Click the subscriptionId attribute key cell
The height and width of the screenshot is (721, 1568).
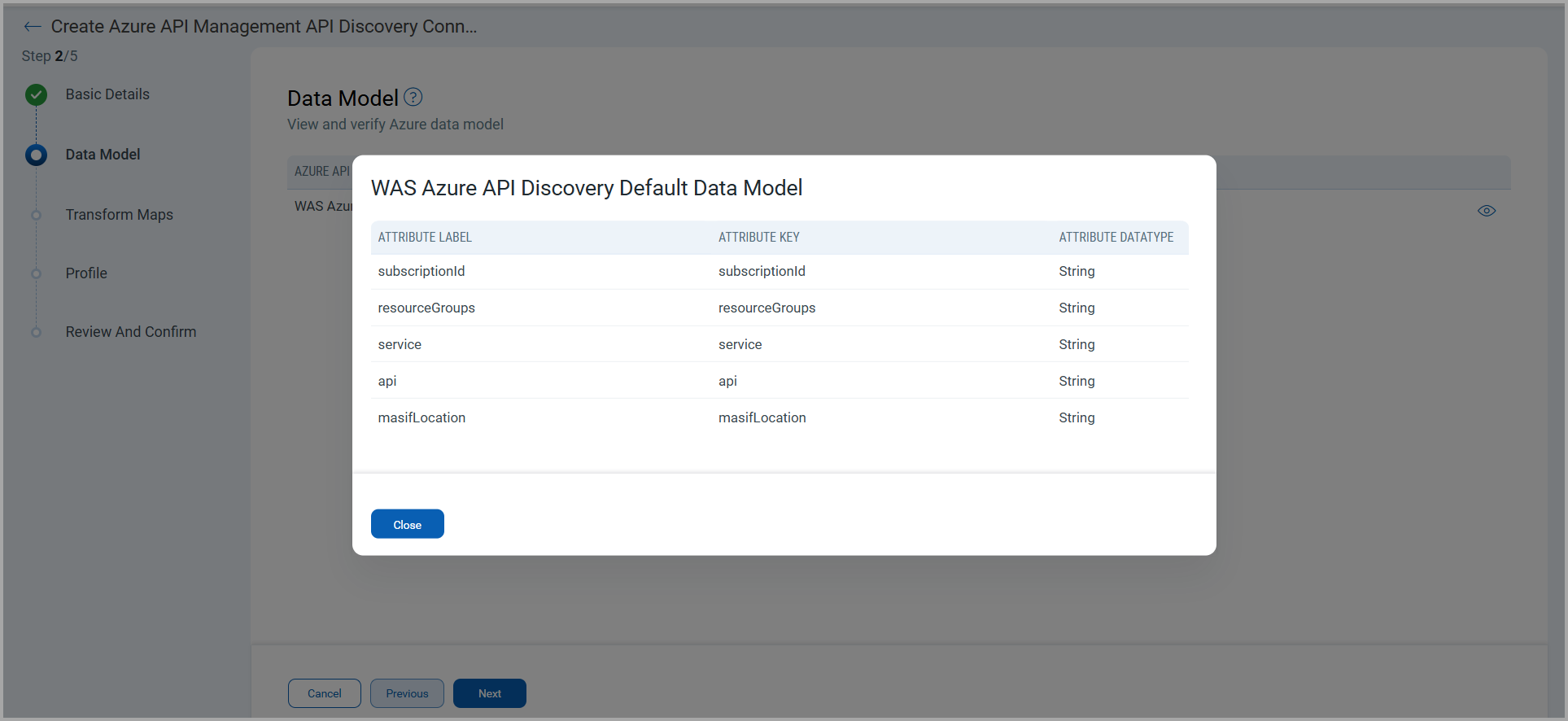point(762,272)
